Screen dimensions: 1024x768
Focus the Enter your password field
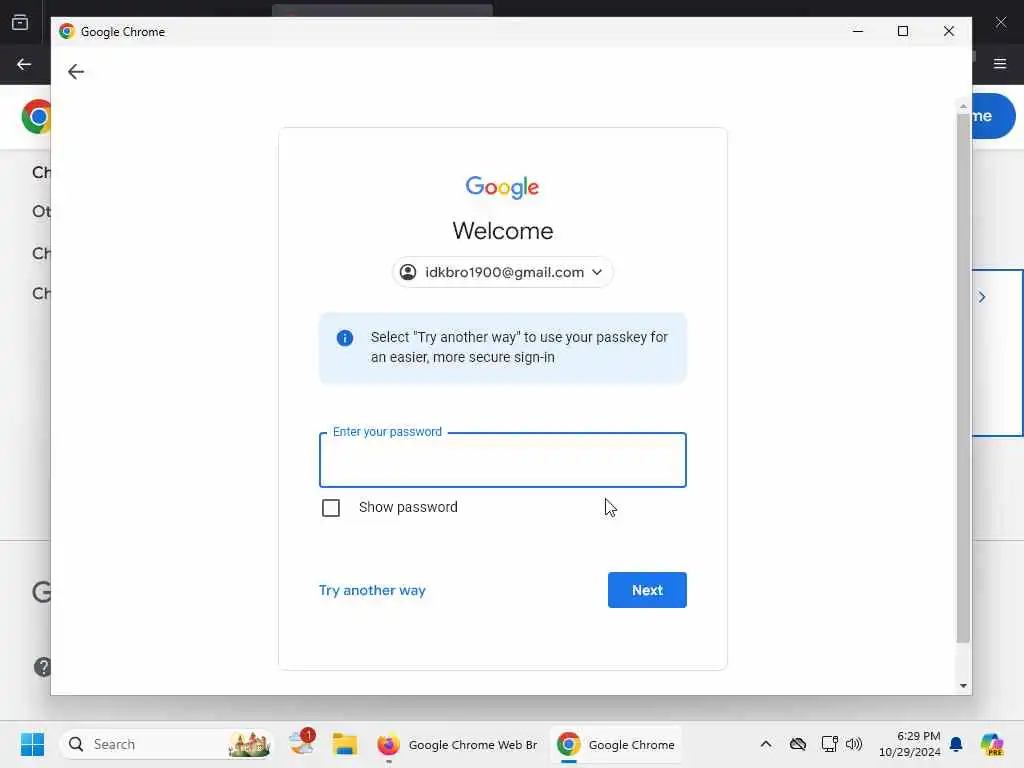click(x=502, y=460)
